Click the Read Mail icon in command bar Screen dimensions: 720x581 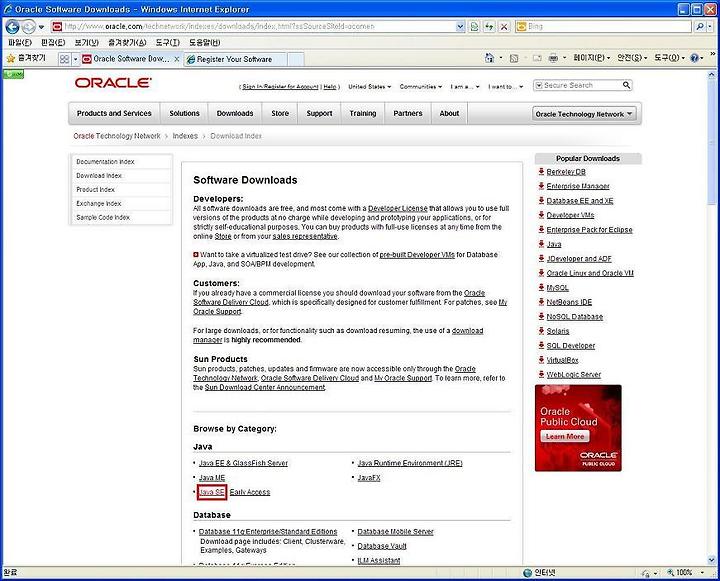tap(537, 58)
